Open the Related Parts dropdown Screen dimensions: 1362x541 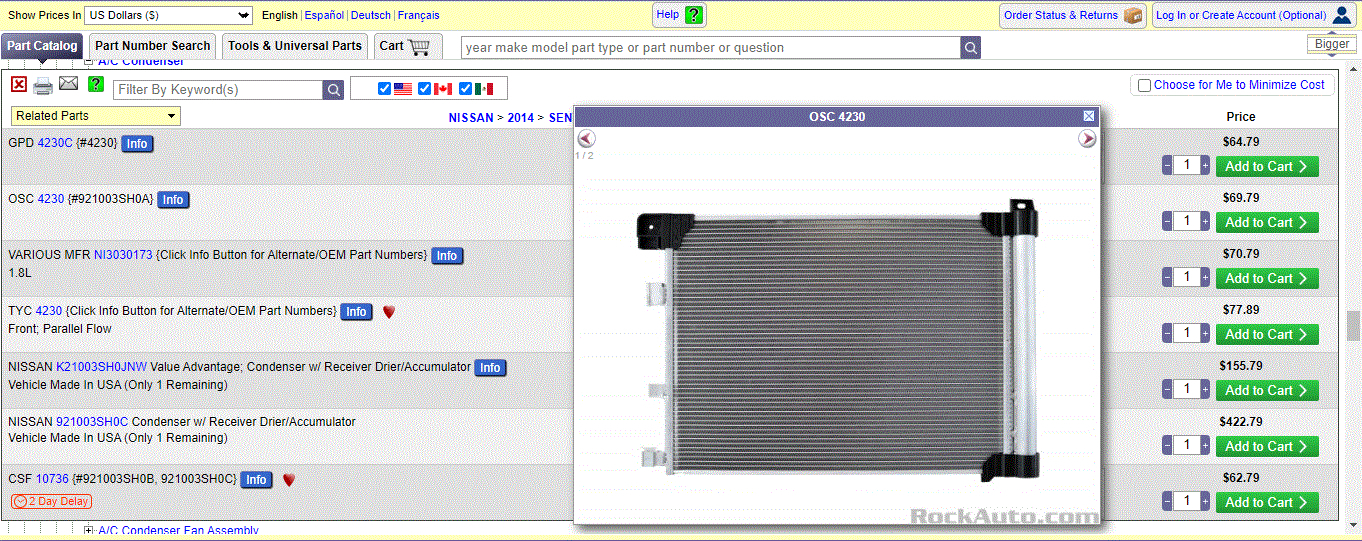point(96,116)
